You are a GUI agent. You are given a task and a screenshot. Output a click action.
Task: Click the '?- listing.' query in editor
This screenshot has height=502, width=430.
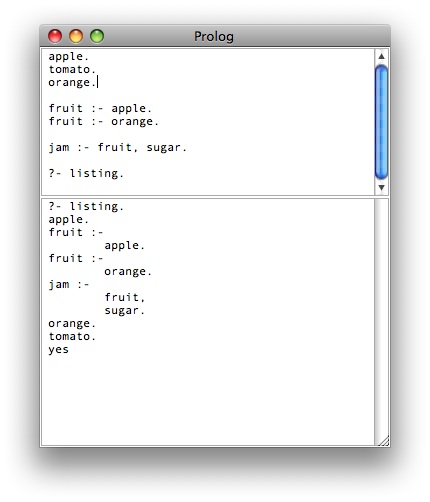[x=86, y=173]
